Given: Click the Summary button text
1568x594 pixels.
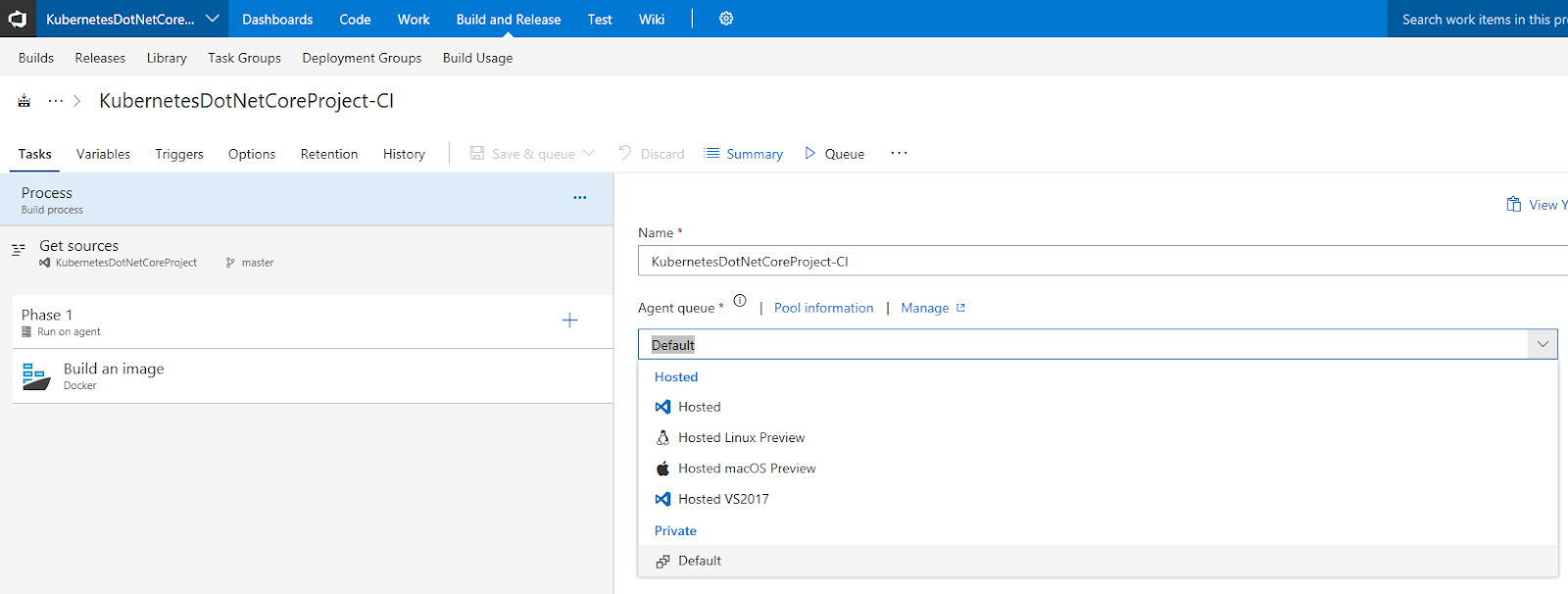Looking at the screenshot, I should (755, 154).
